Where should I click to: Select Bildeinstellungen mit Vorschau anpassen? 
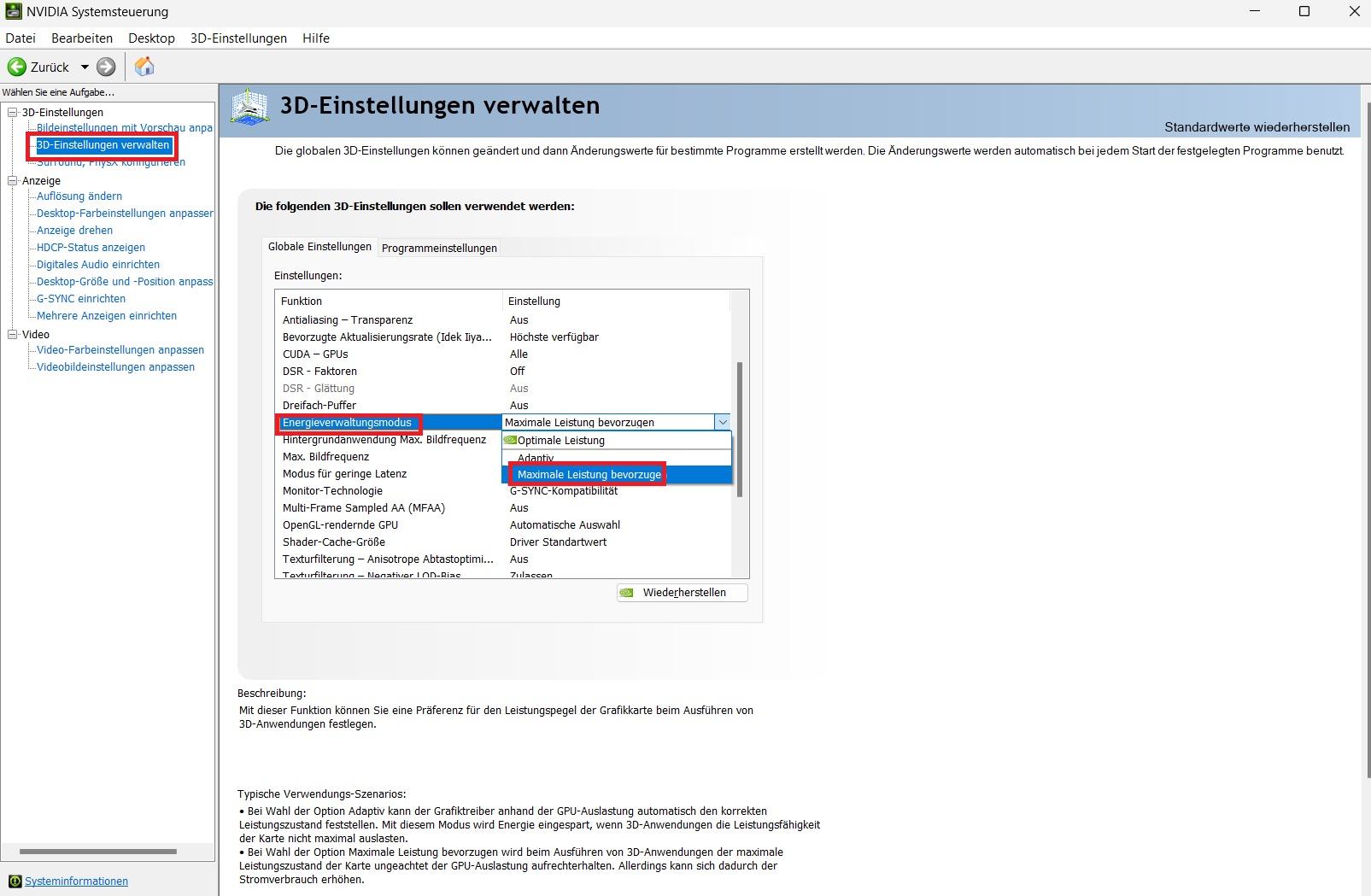tap(125, 128)
